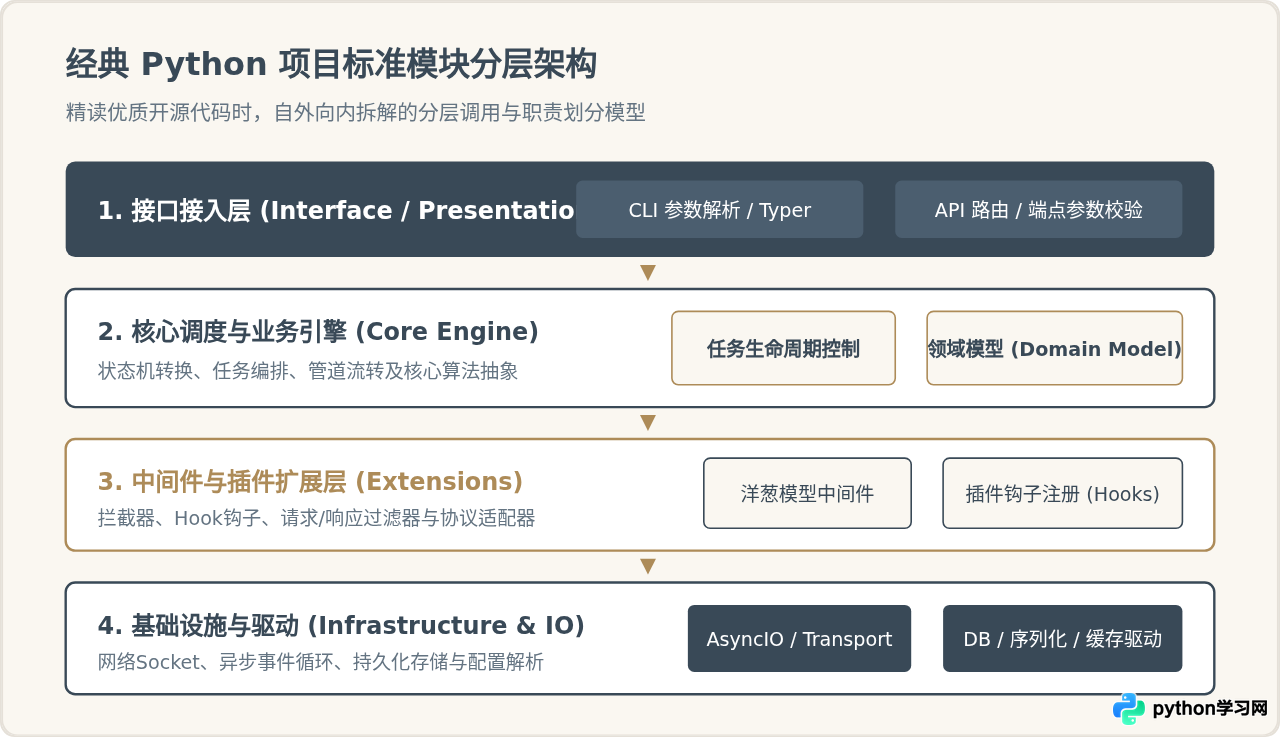1280x738 pixels.
Task: Click the 拦截器、Hook钩子 description text
Action: [316, 518]
